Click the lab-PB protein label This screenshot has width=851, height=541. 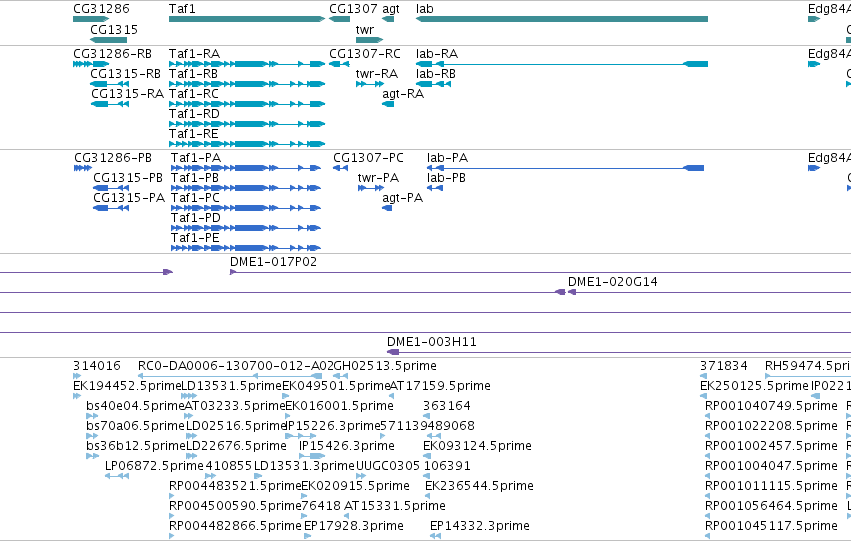tap(446, 178)
